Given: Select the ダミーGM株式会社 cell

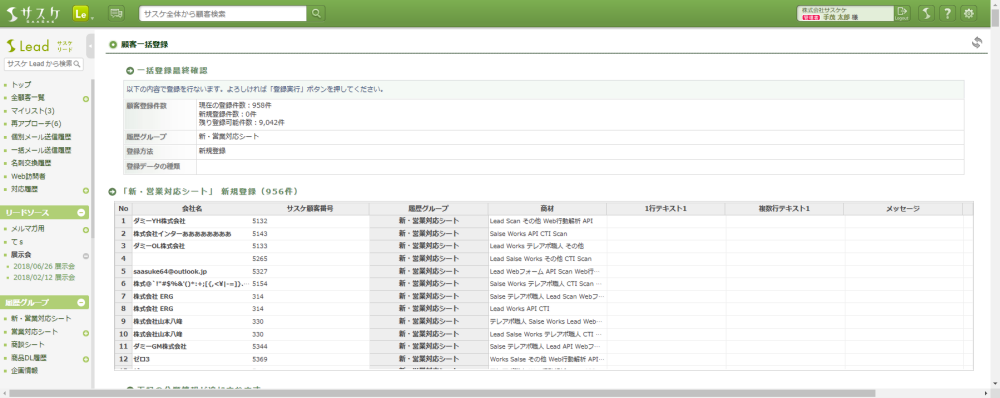Looking at the screenshot, I should 192,346.
